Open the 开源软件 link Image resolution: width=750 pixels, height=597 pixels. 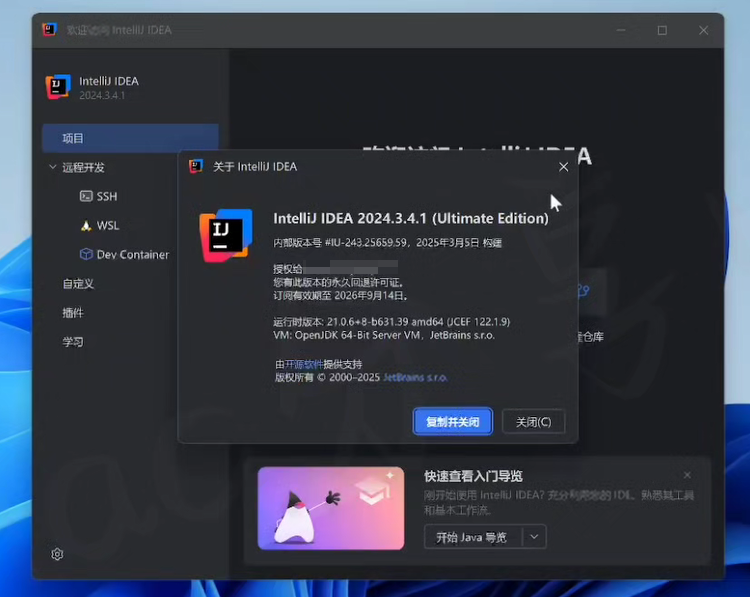point(304,365)
